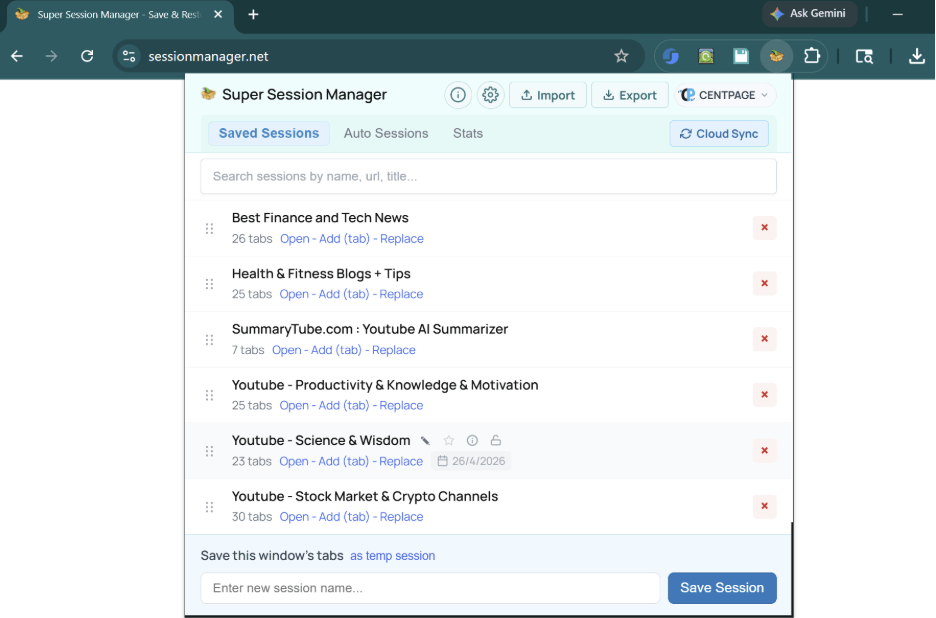Click Replace for Health & Fitness Blogs + Tips
The height and width of the screenshot is (618, 936).
[401, 294]
